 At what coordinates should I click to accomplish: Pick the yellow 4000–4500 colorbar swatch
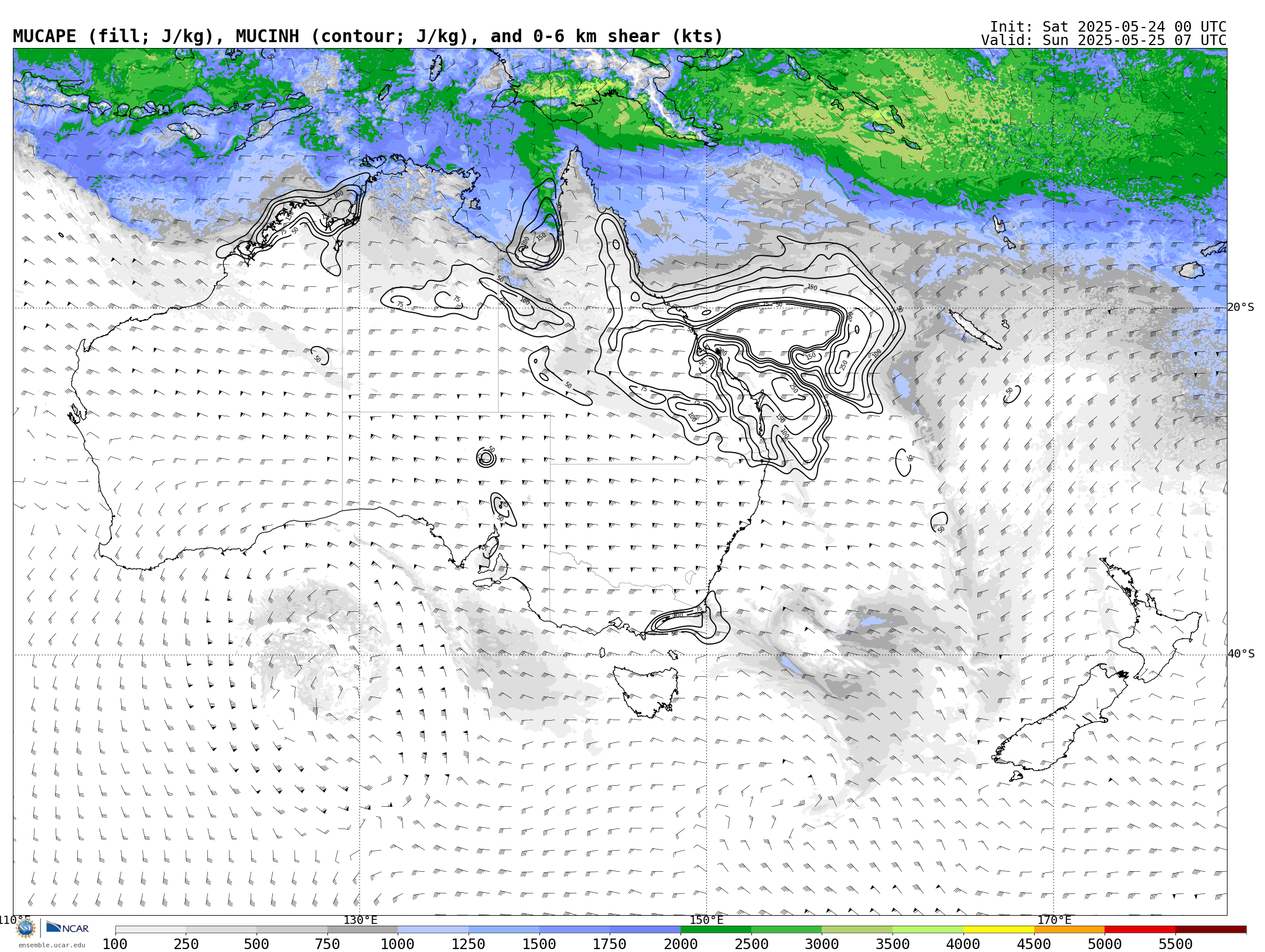click(999, 930)
